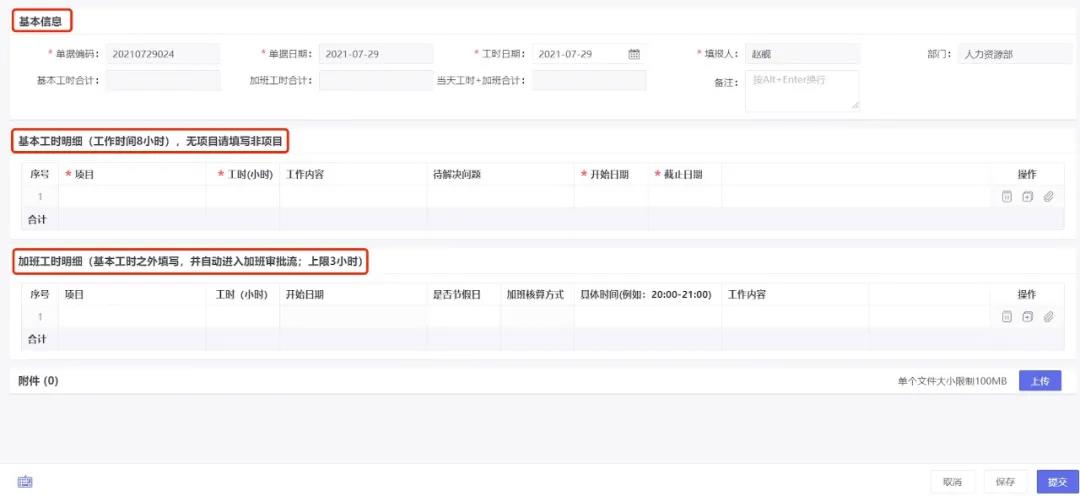This screenshot has width=1080, height=496.
Task: Click the keyboard icon at bottom left
Action: [x=25, y=482]
